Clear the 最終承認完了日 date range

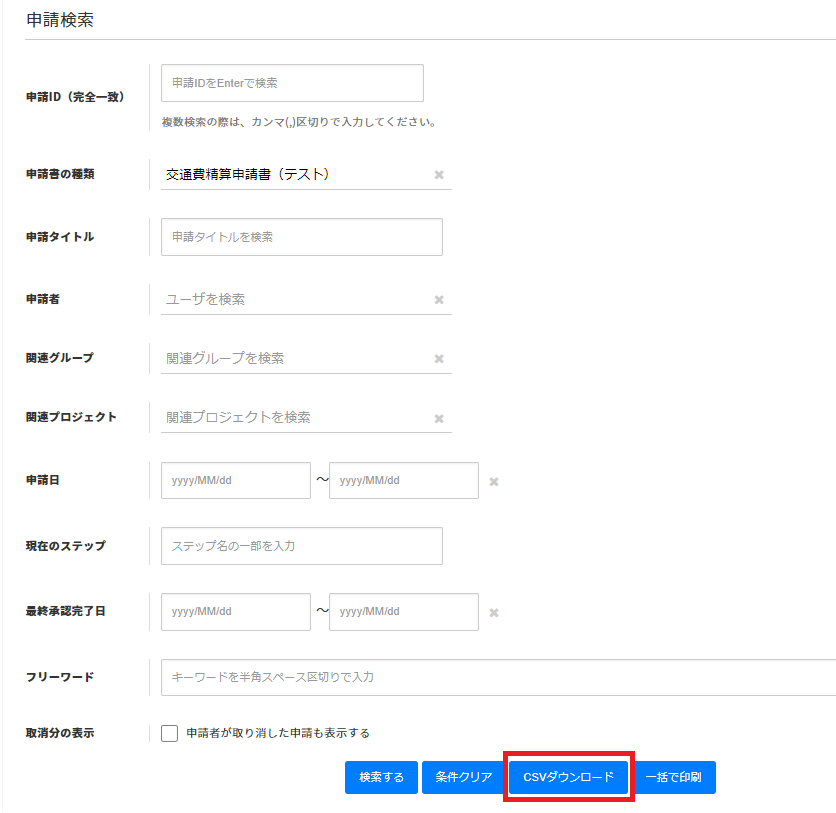click(493, 612)
